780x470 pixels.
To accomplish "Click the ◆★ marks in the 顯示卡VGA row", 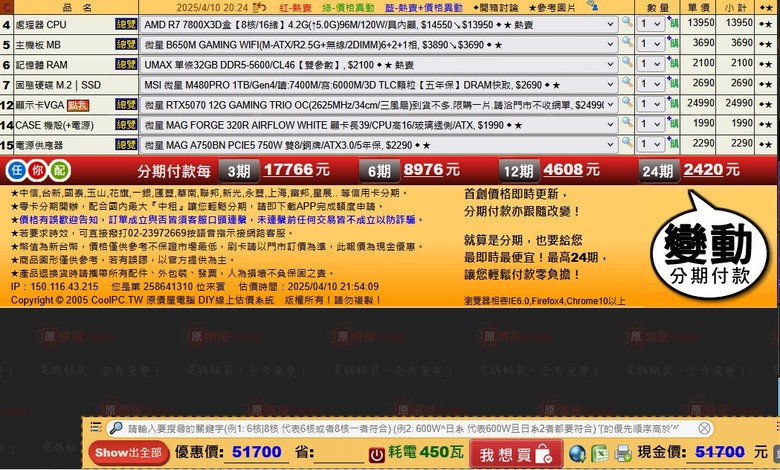I will coord(766,105).
